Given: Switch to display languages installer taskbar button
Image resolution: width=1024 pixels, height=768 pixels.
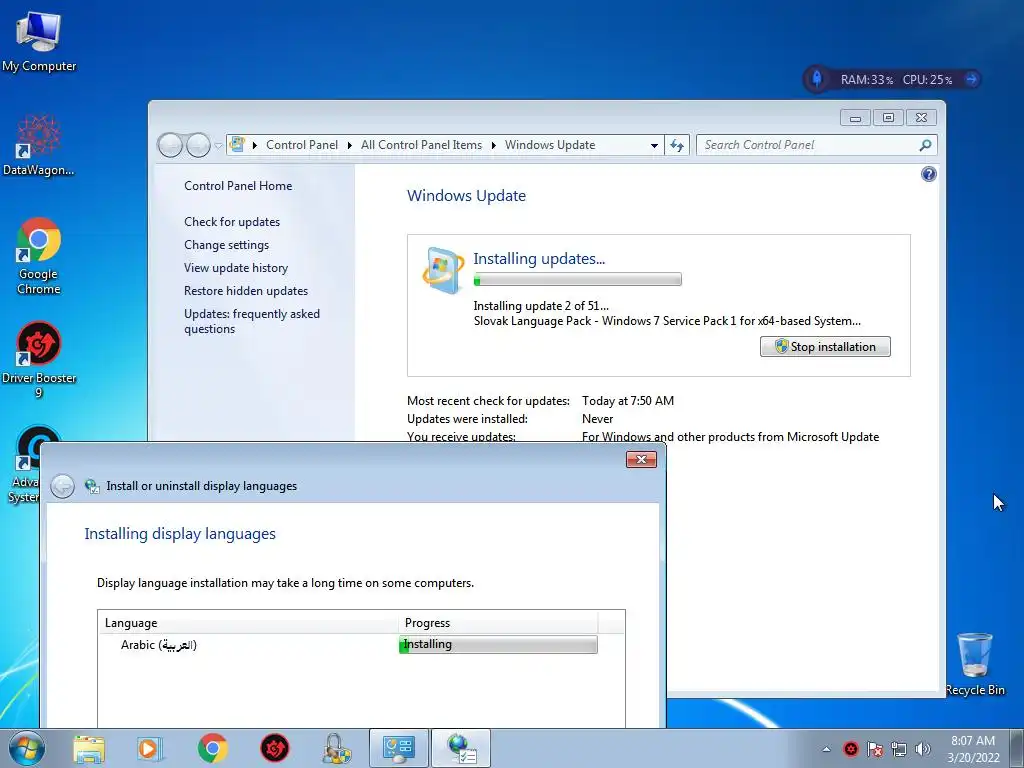Looking at the screenshot, I should 461,748.
